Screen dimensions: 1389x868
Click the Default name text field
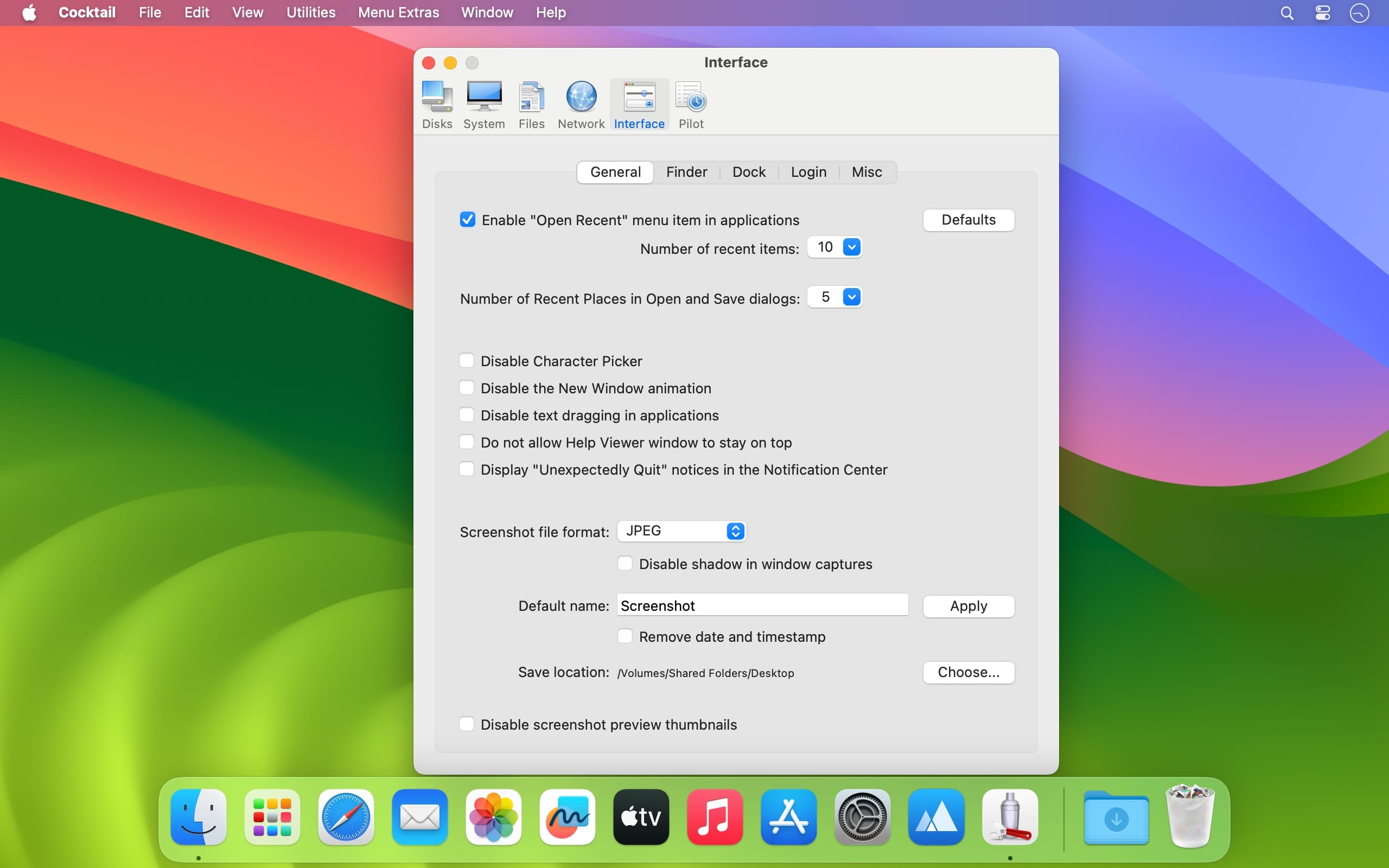pyautogui.click(x=762, y=605)
